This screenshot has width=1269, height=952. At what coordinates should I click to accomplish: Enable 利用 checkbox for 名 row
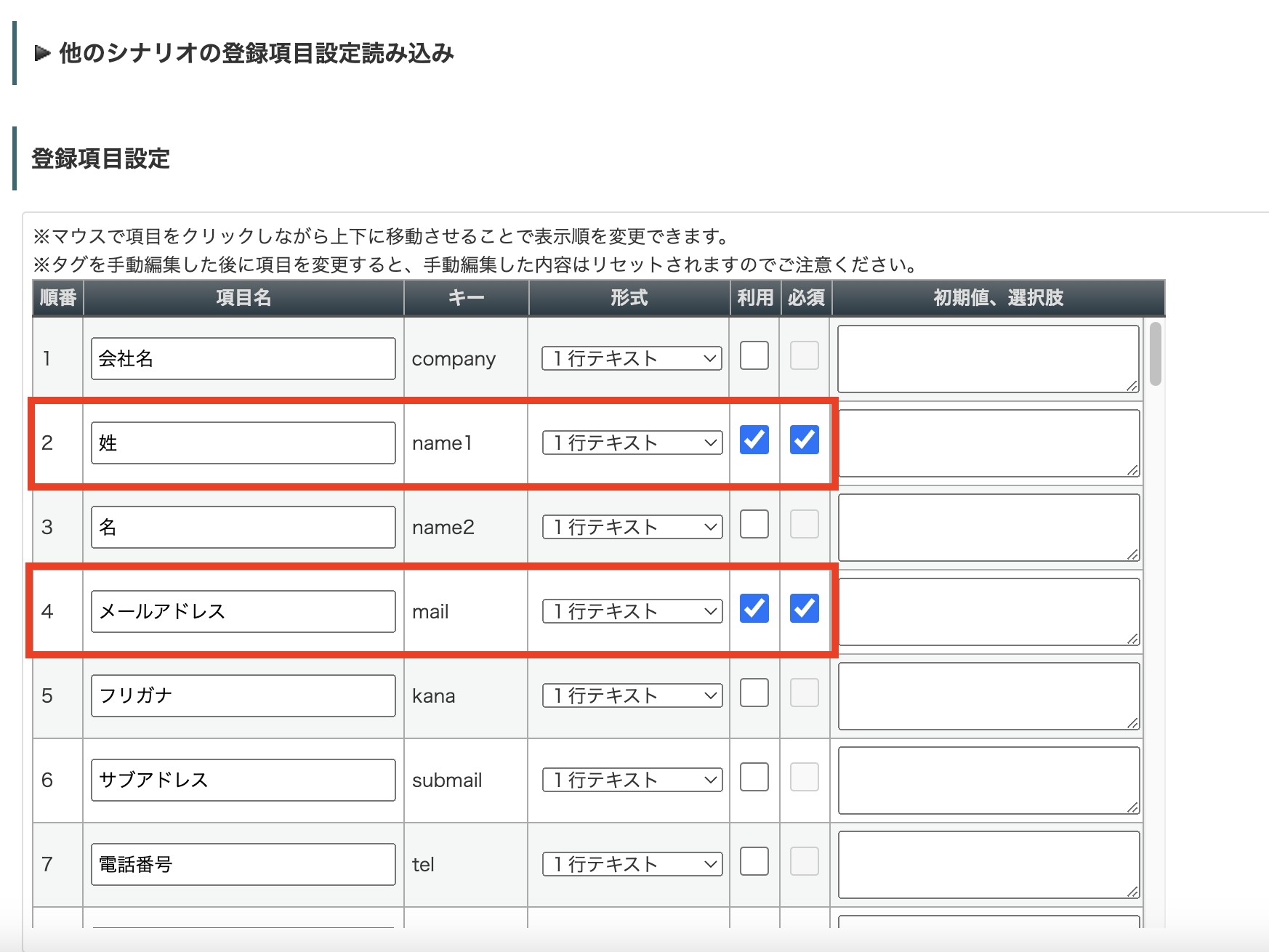[x=754, y=524]
